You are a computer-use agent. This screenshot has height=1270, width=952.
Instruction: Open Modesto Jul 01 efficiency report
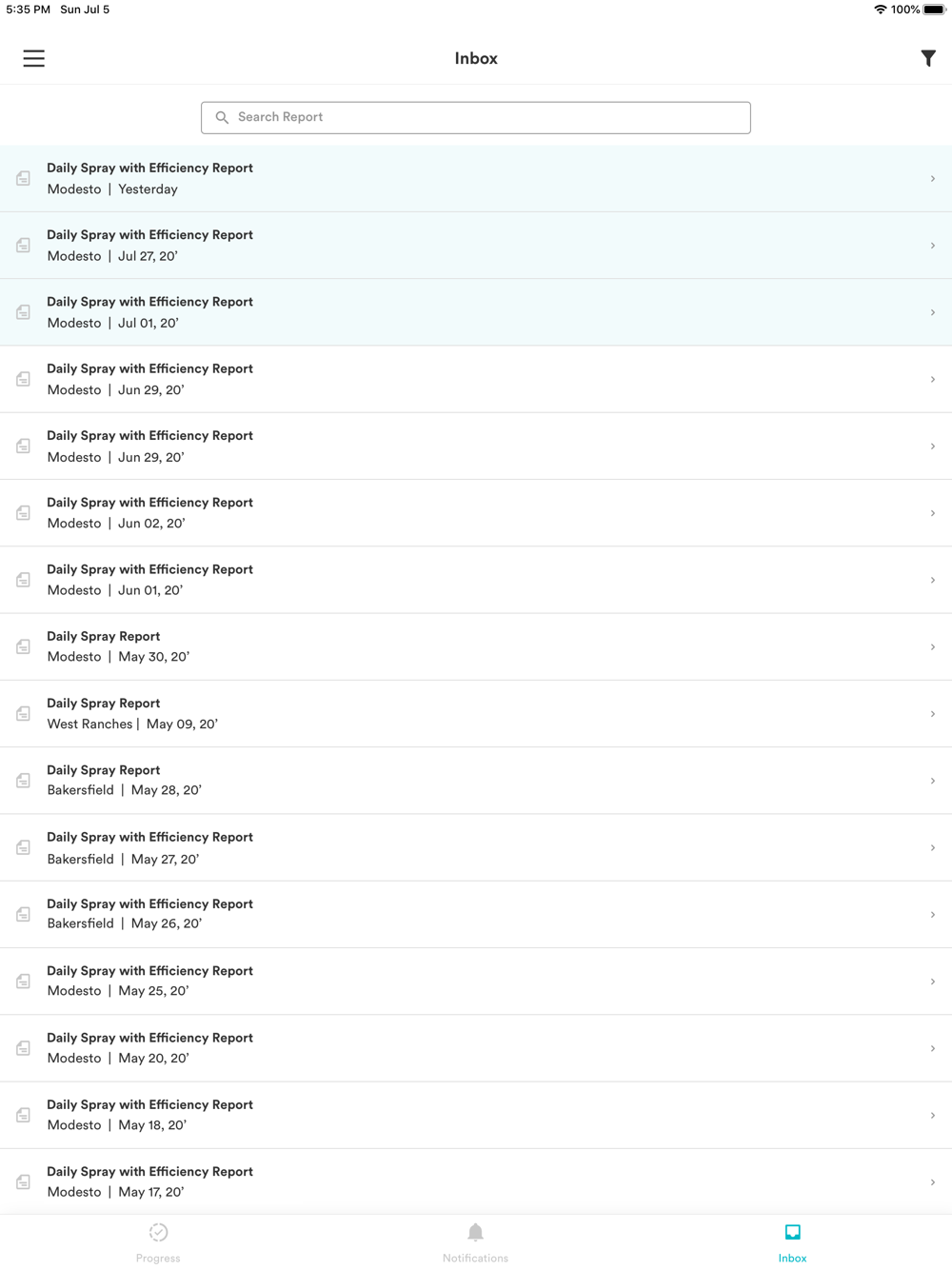coord(476,312)
